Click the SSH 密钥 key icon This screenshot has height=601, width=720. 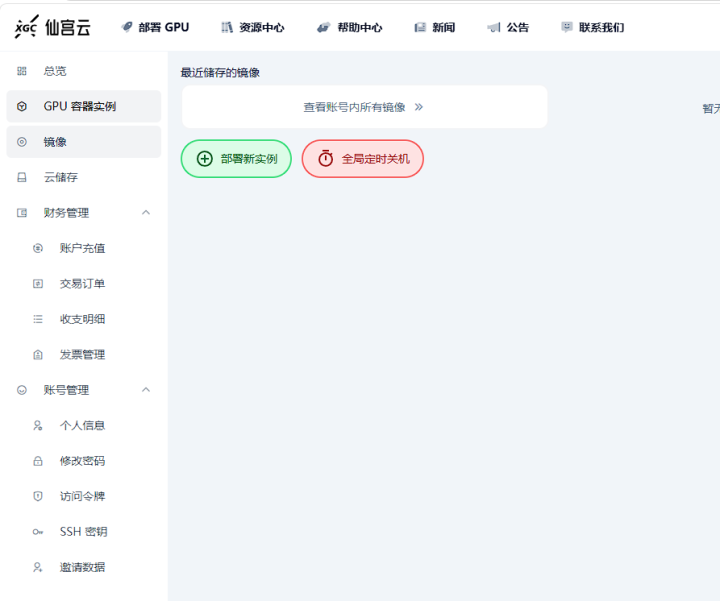coord(38,532)
